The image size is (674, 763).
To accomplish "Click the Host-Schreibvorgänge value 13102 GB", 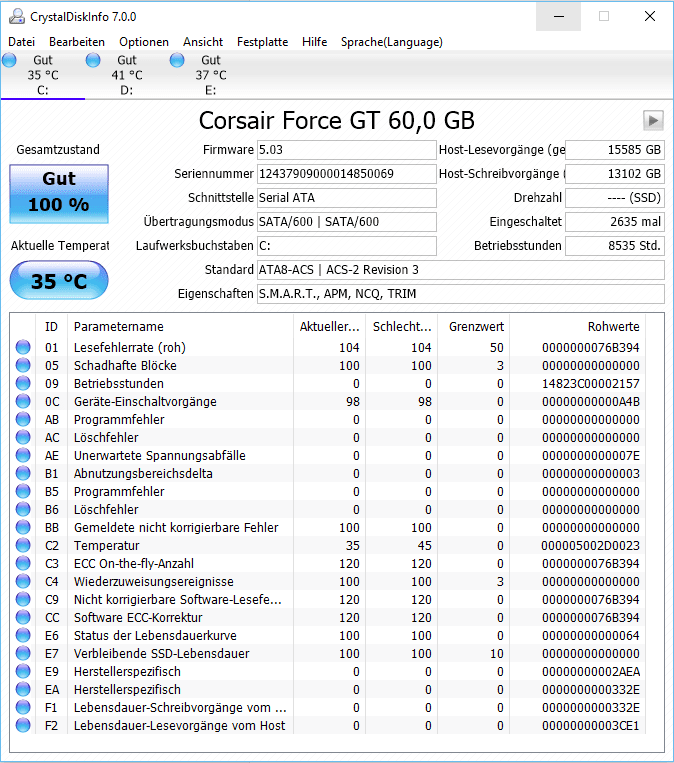I will 615,174.
